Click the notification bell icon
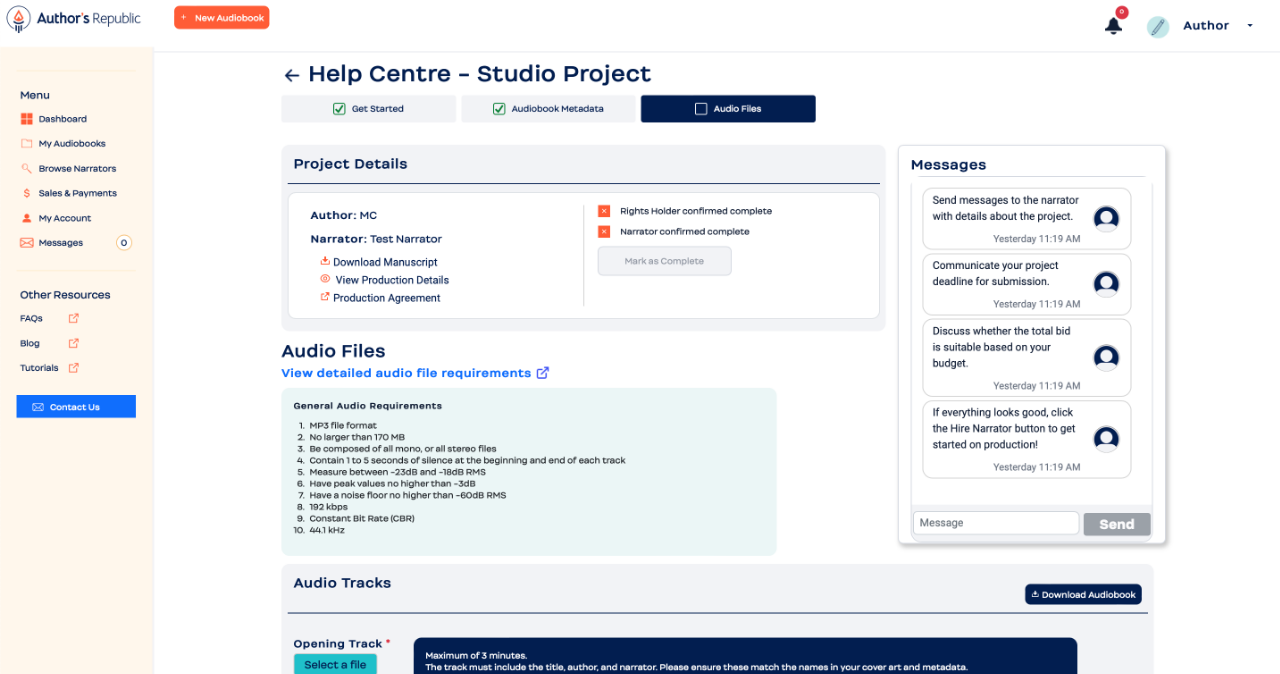Image resolution: width=1280 pixels, height=674 pixels. (x=1113, y=26)
